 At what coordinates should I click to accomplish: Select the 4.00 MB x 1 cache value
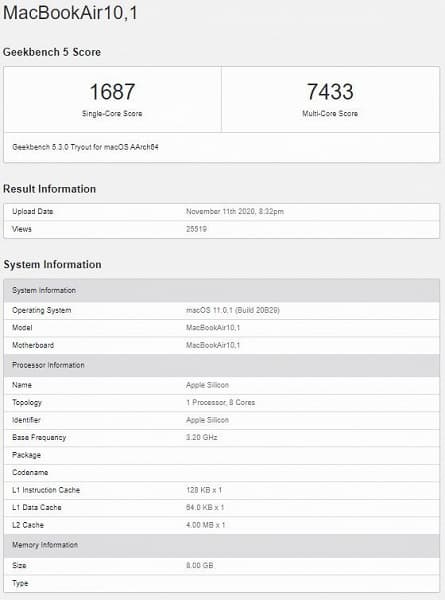205,525
